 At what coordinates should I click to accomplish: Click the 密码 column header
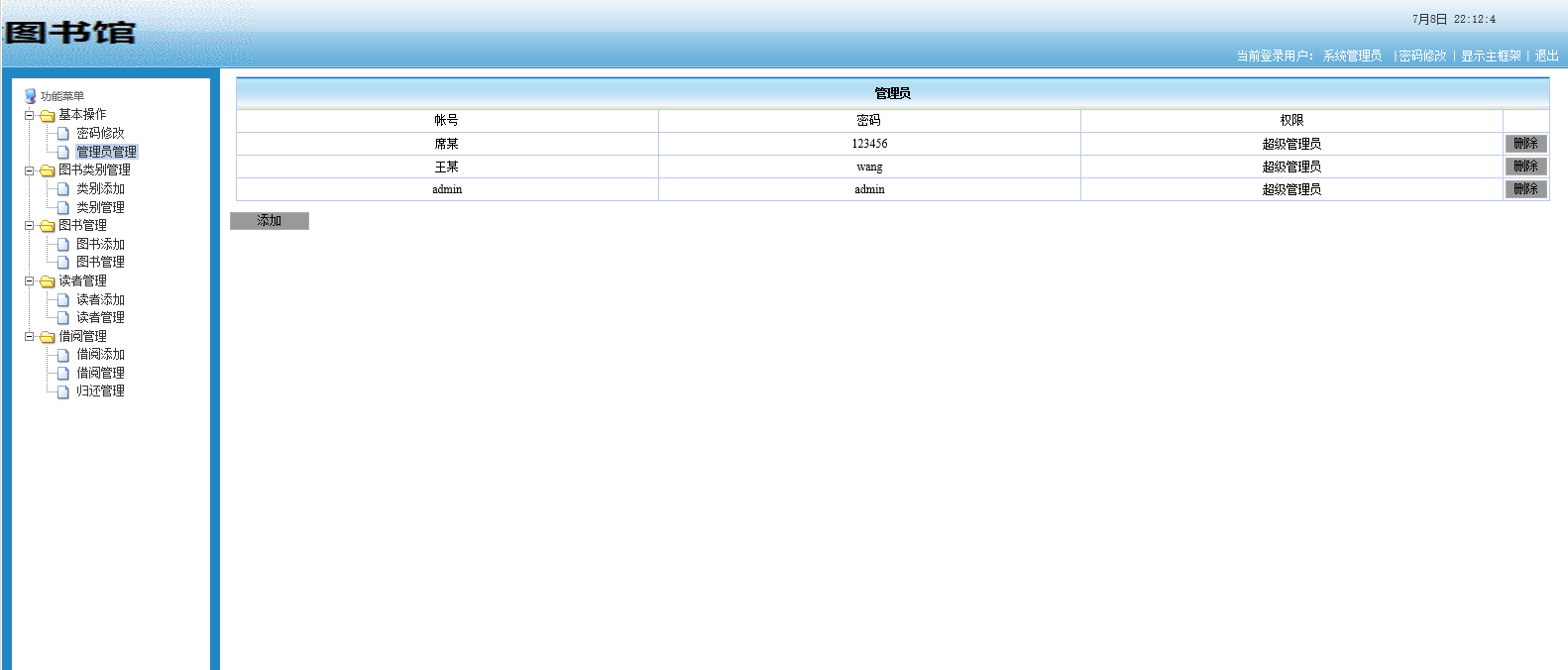pyautogui.click(x=869, y=121)
